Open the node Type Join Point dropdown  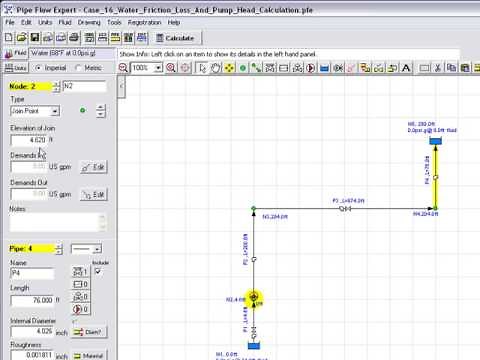55,111
